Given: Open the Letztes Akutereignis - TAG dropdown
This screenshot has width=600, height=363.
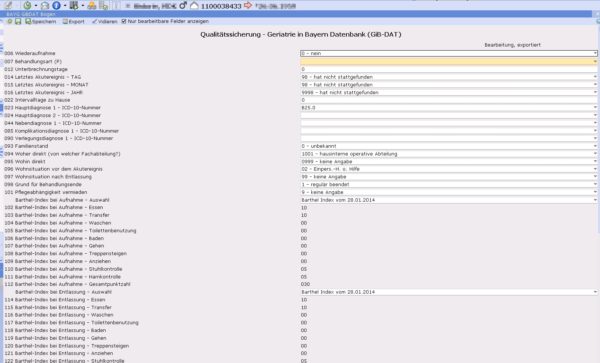Looking at the screenshot, I should [x=448, y=77].
